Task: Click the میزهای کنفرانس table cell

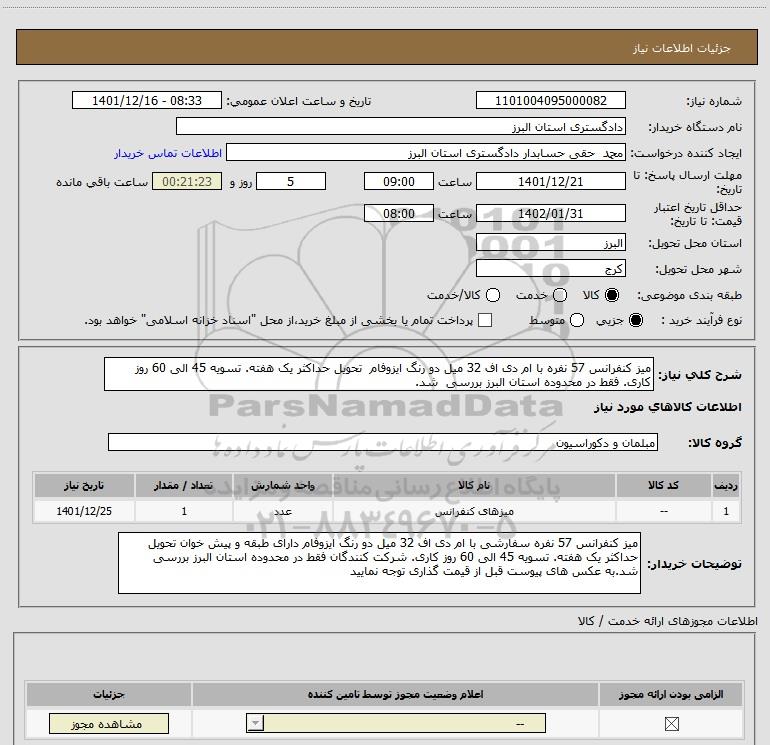Action: click(x=474, y=511)
